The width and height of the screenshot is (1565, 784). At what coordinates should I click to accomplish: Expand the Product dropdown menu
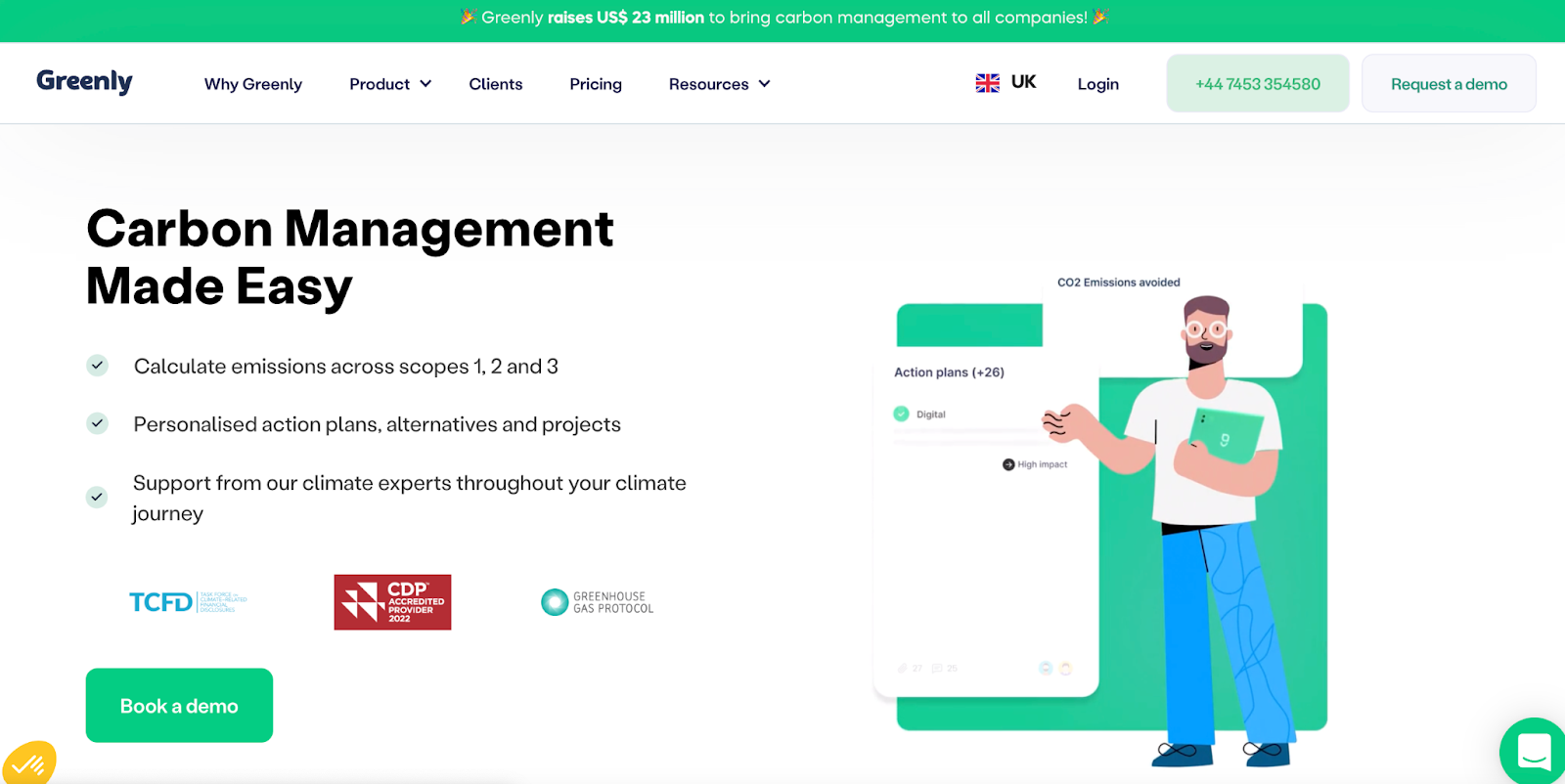coord(390,84)
